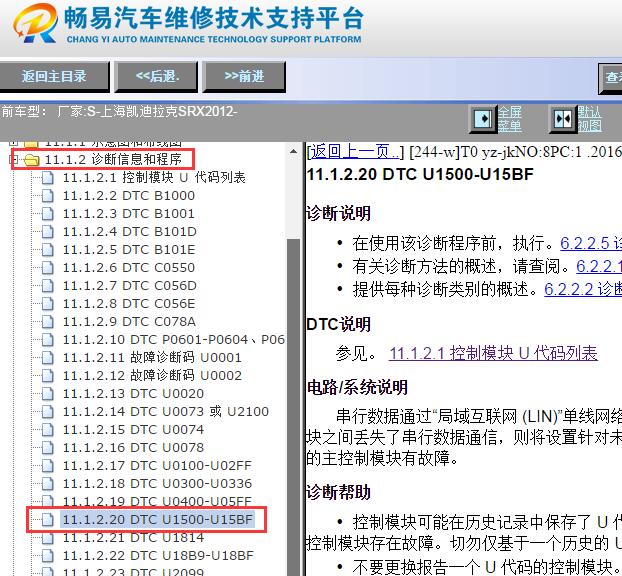Click page icon beside 11.1.2.12 U0002
622x576 pixels.
click(48, 375)
